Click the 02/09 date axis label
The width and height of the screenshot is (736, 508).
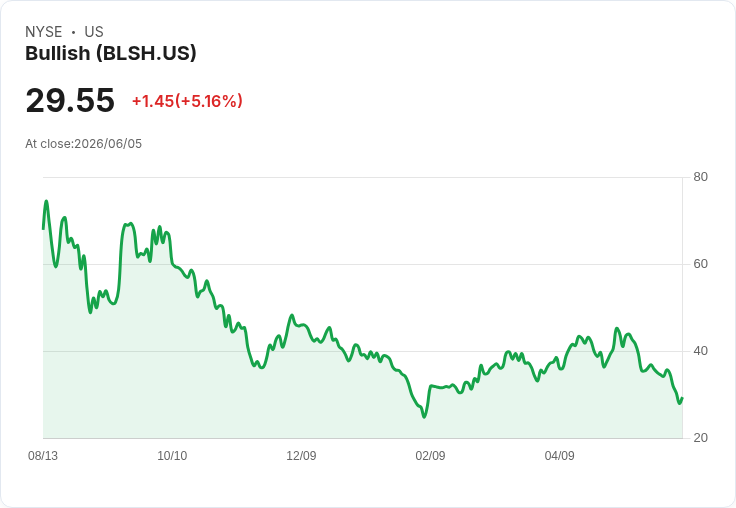click(x=430, y=456)
